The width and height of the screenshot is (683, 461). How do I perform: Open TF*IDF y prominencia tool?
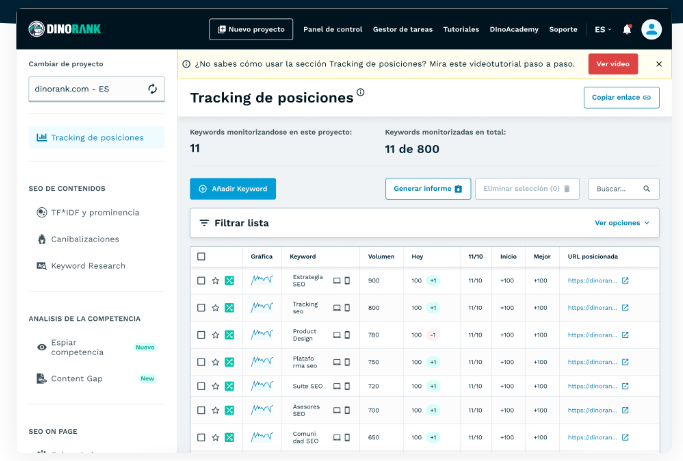click(x=88, y=213)
